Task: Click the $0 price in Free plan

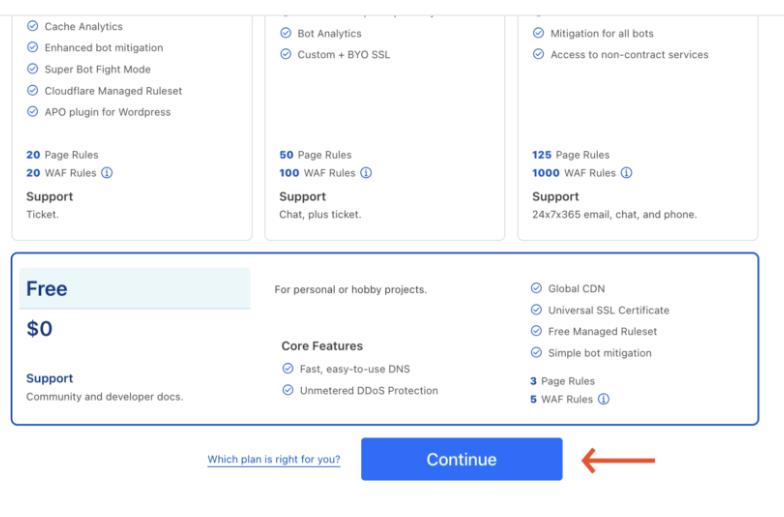Action: (x=41, y=331)
